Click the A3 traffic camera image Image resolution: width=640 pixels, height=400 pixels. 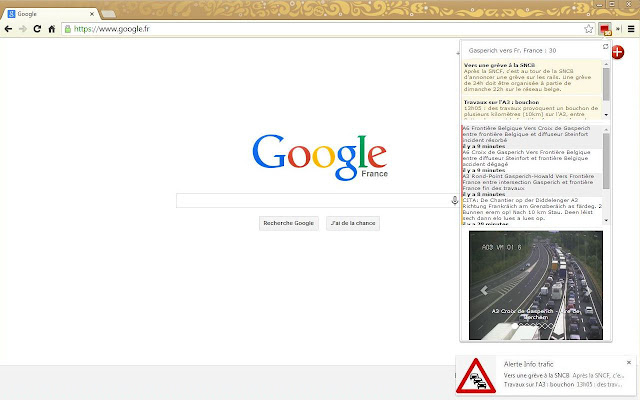536,285
